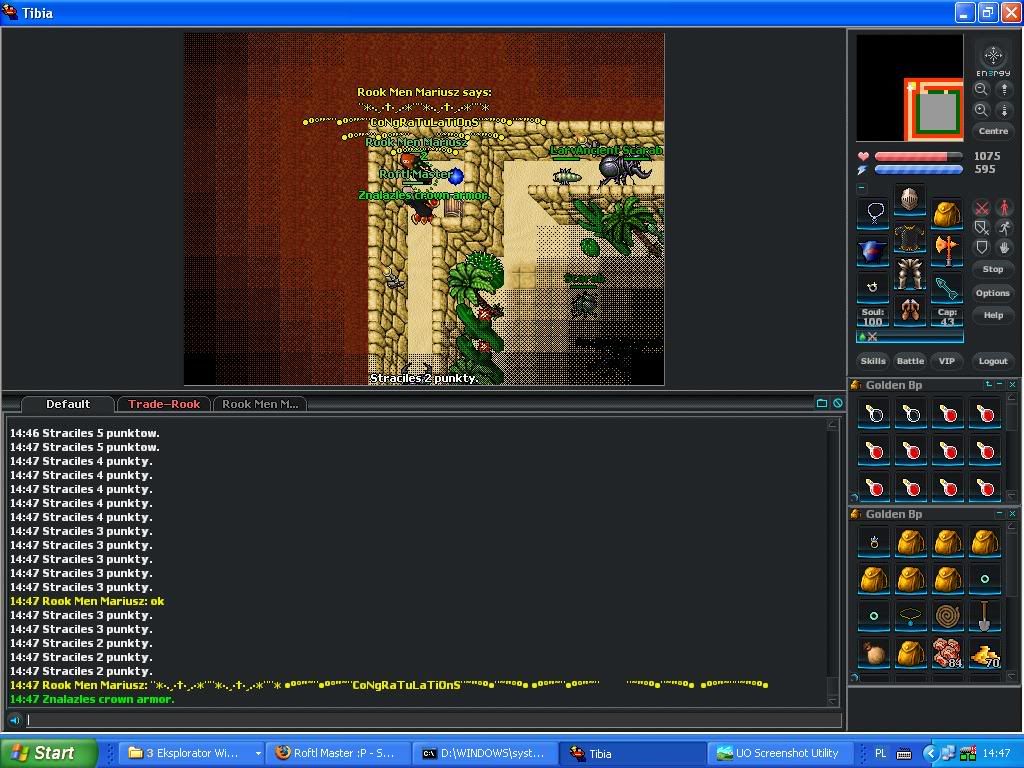Open the Options button

tap(992, 293)
